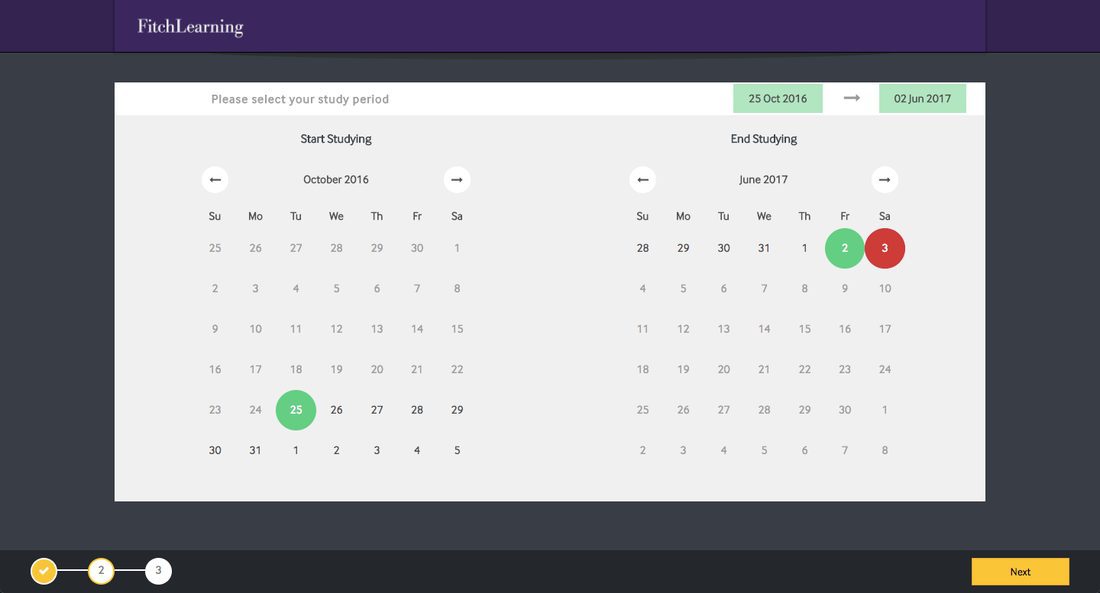The width and height of the screenshot is (1100, 593).
Task: Click the October 2016 month label
Action: coord(336,180)
